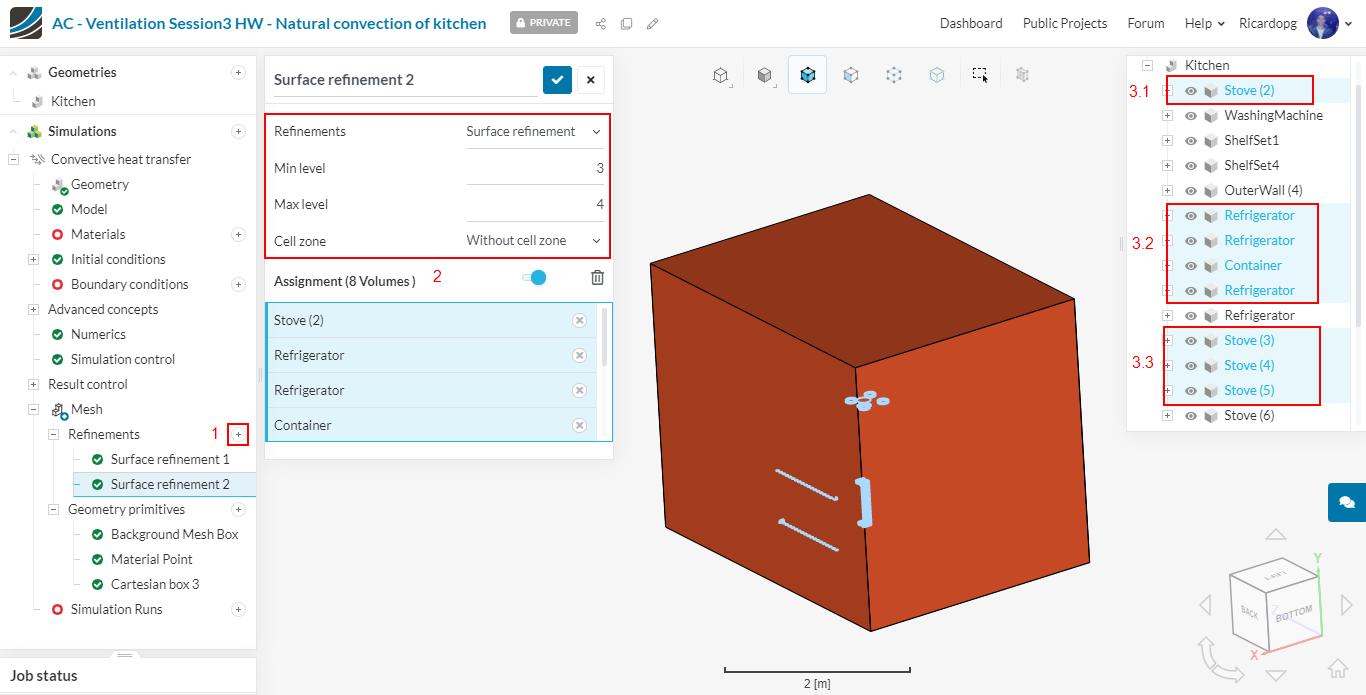The height and width of the screenshot is (695, 1366).
Task: Click the Max level input field
Action: (535, 205)
